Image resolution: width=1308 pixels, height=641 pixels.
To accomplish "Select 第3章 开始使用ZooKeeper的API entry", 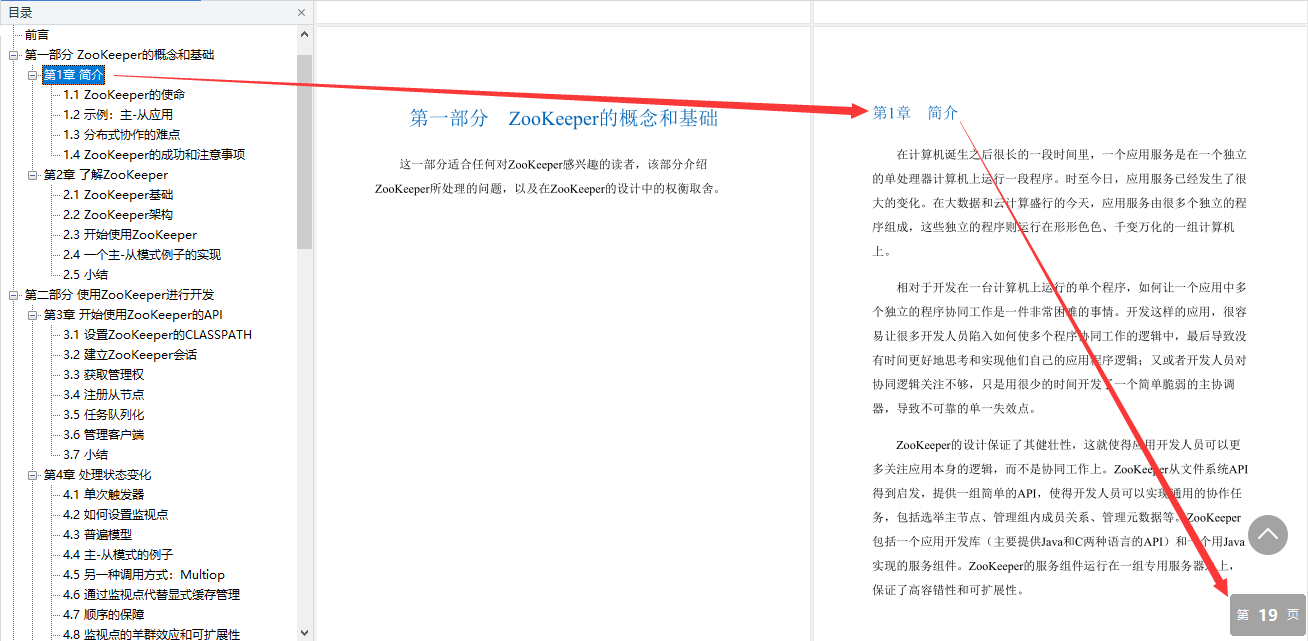I will click(133, 315).
